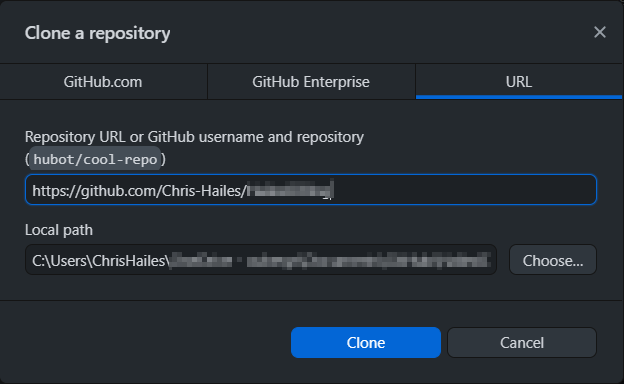Viewport: 624px width, 384px height.
Task: Click into the Local path text box
Action: (x=261, y=260)
